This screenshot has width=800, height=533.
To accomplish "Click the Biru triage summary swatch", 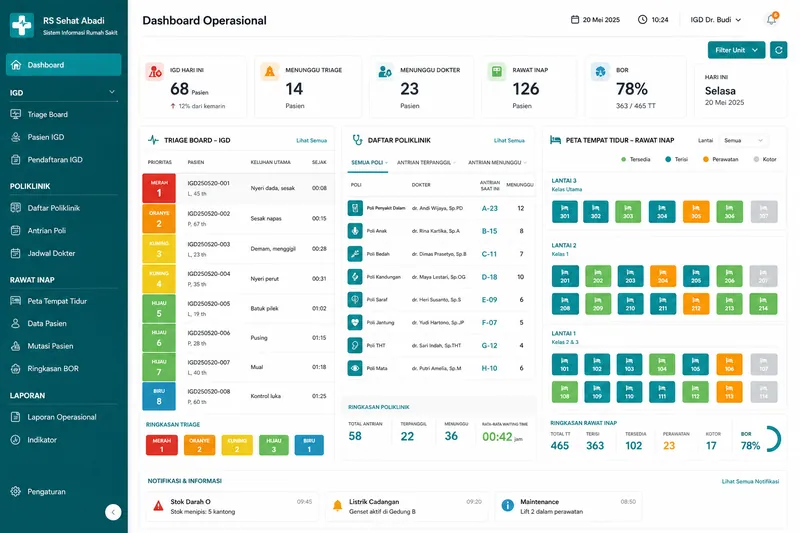I will point(309,445).
